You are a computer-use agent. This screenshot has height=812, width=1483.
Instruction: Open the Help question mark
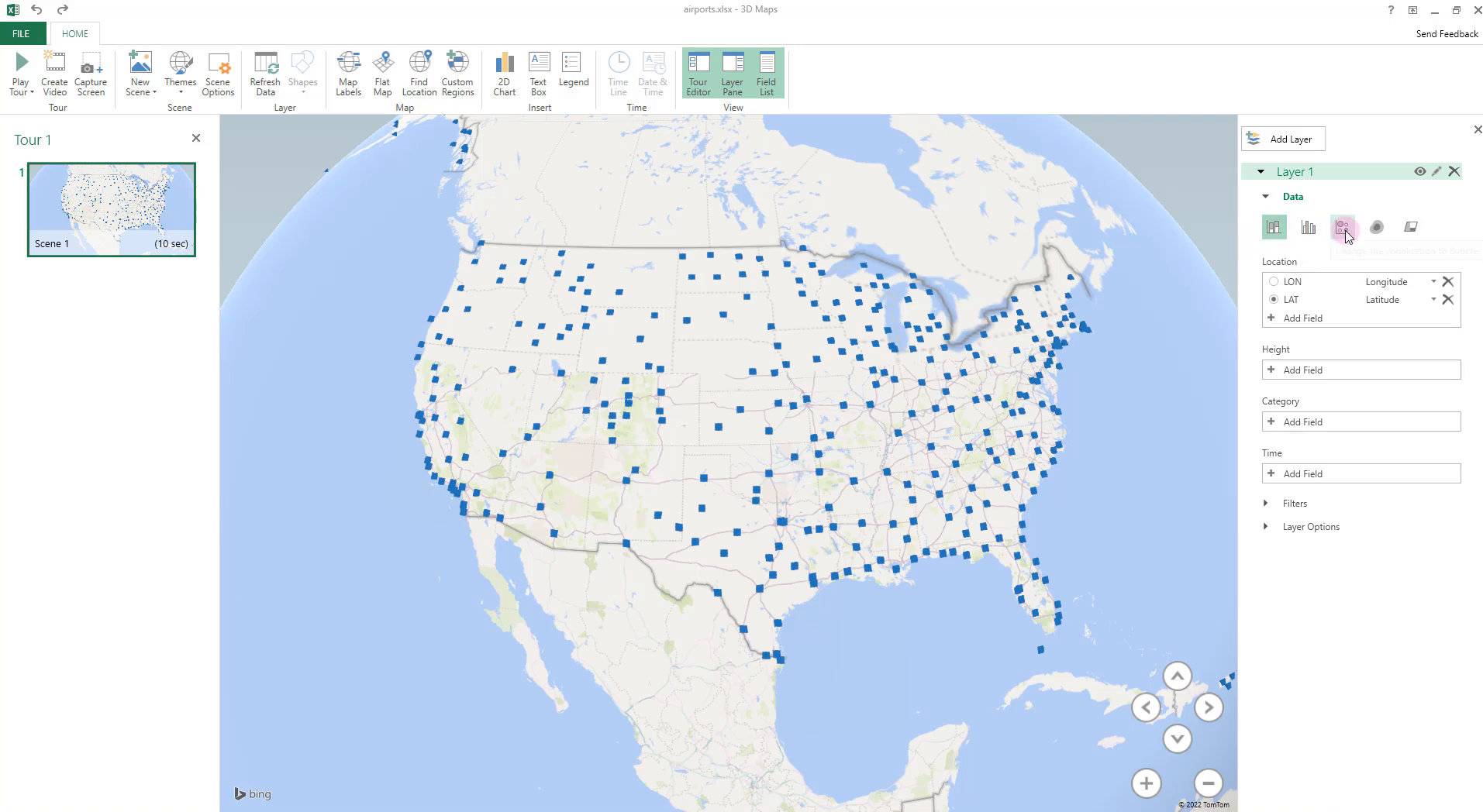click(x=1391, y=10)
